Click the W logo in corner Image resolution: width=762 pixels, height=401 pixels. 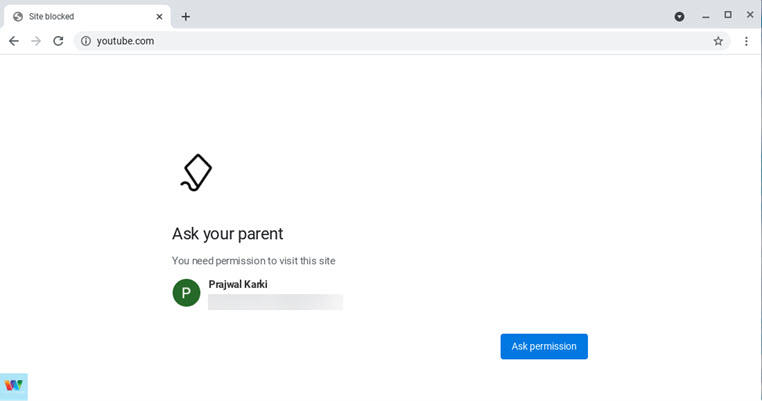pyautogui.click(x=14, y=386)
